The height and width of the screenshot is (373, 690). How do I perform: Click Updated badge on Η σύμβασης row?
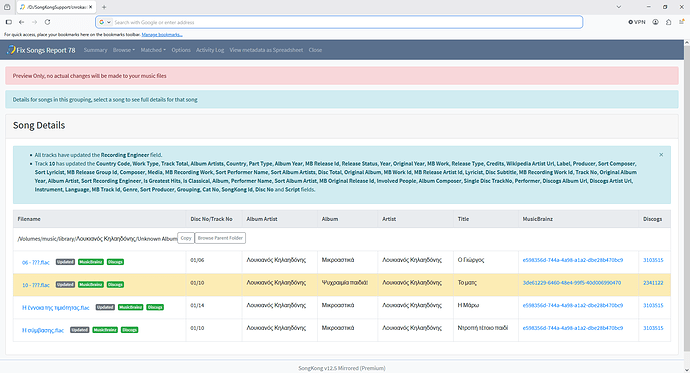[x=80, y=330]
